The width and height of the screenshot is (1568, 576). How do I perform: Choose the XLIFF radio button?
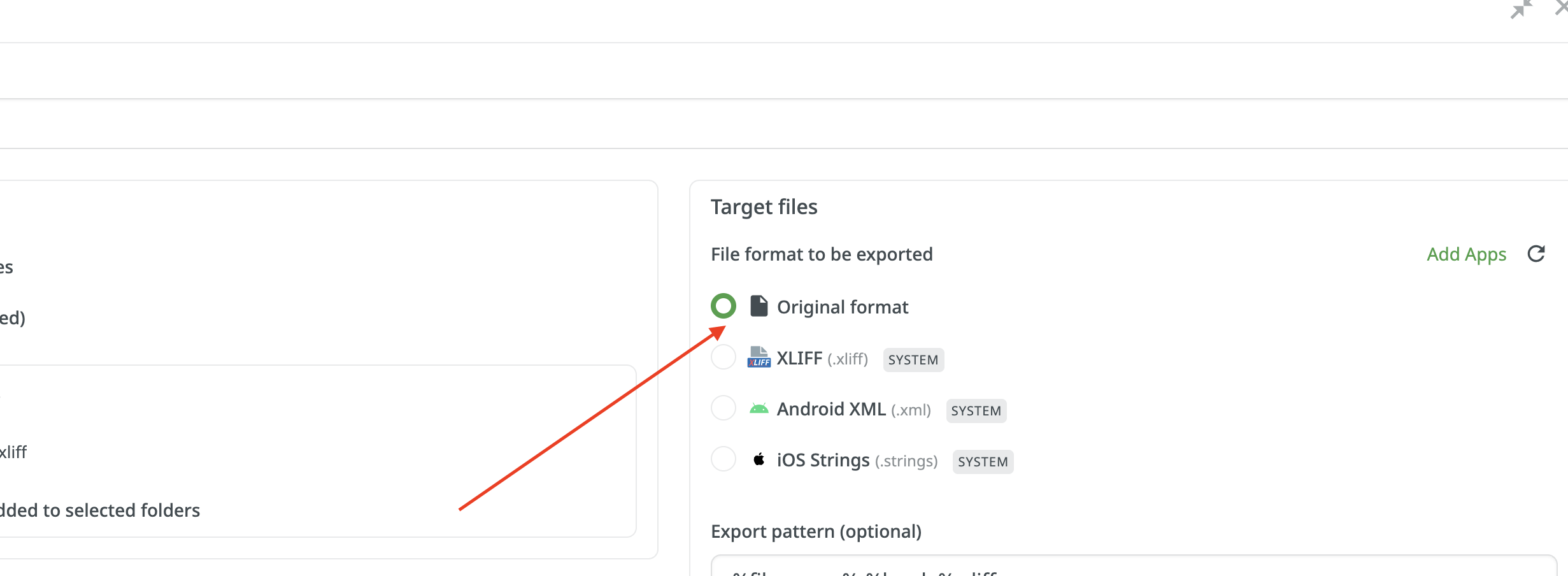point(723,357)
